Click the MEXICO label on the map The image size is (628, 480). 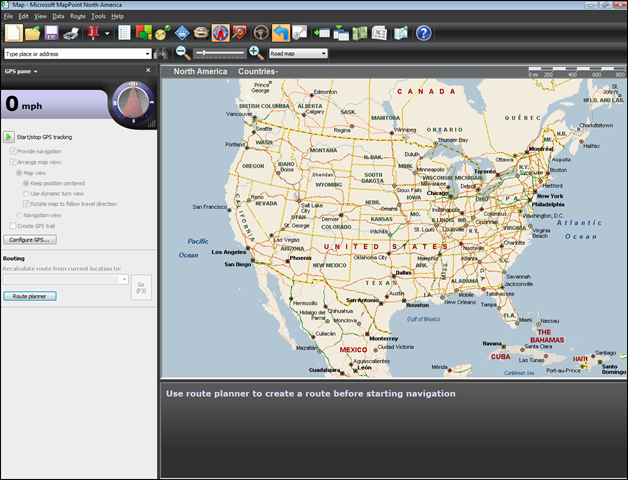point(353,350)
